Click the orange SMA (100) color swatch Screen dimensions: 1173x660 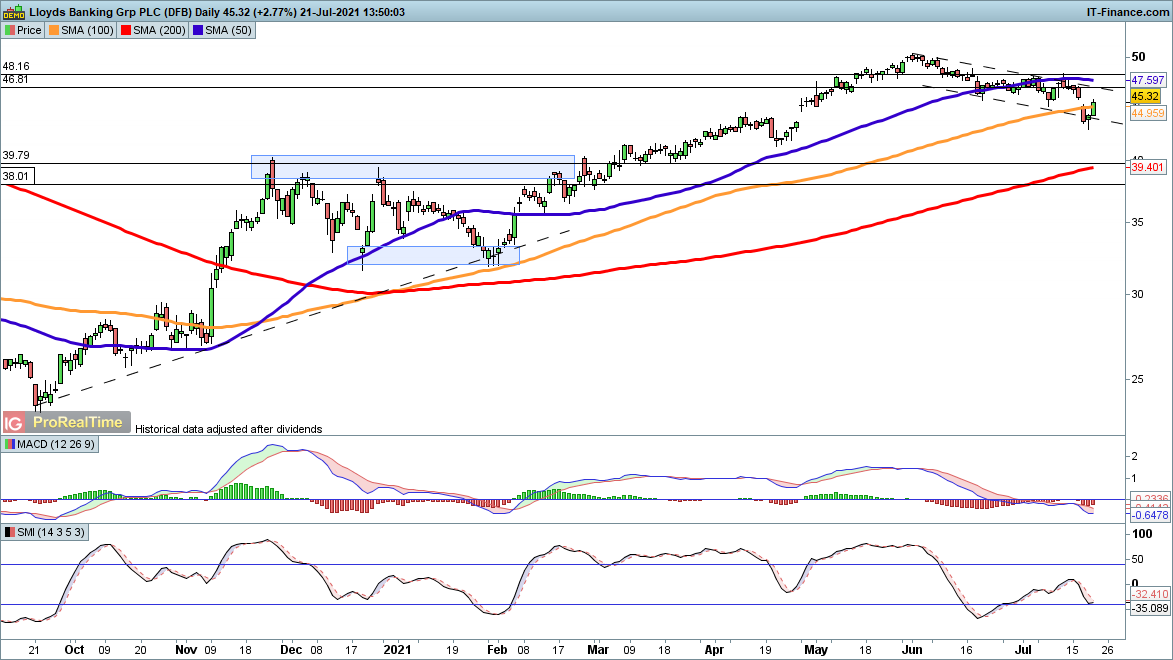(54, 31)
